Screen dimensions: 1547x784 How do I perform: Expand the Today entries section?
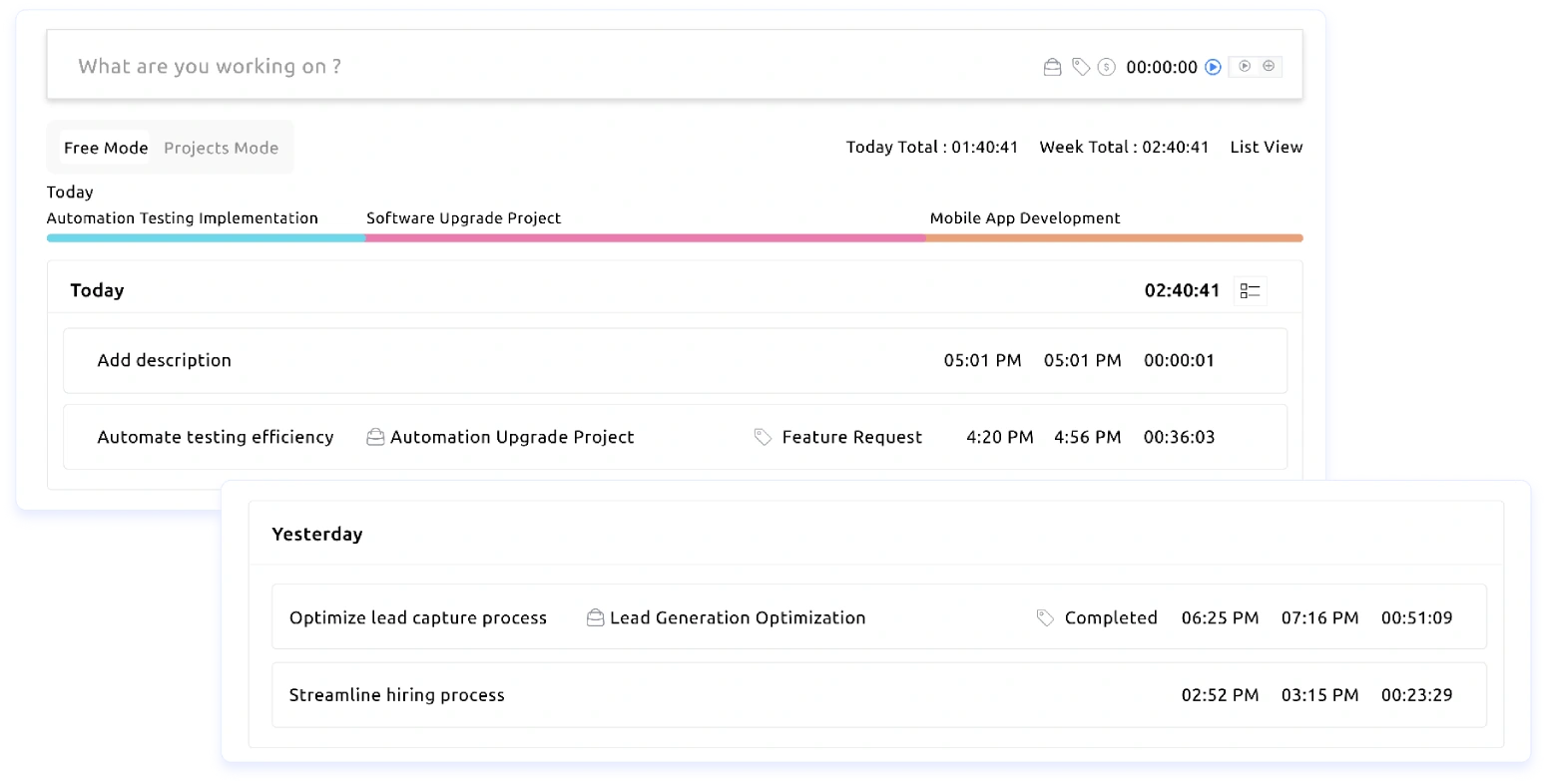pos(97,289)
